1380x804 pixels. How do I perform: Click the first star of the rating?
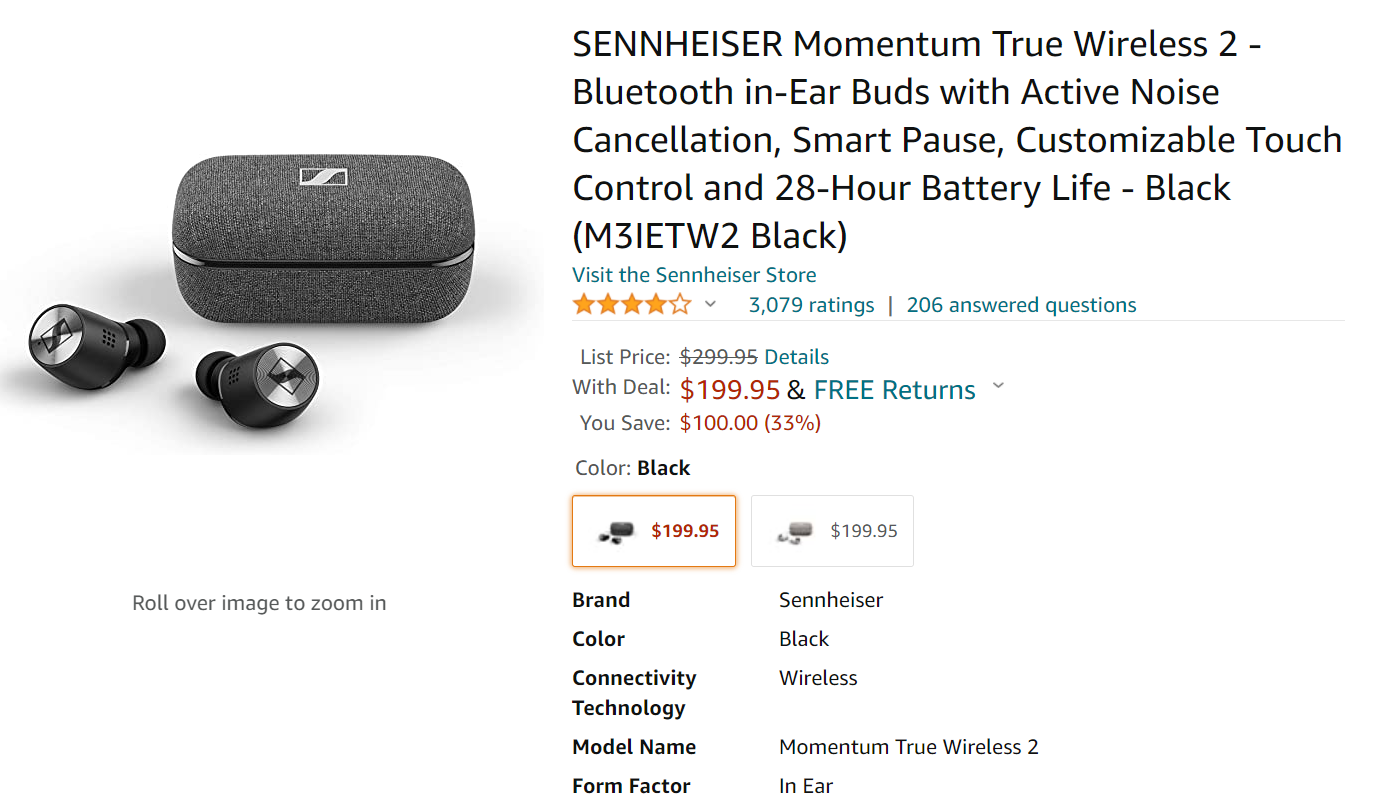[x=583, y=303]
